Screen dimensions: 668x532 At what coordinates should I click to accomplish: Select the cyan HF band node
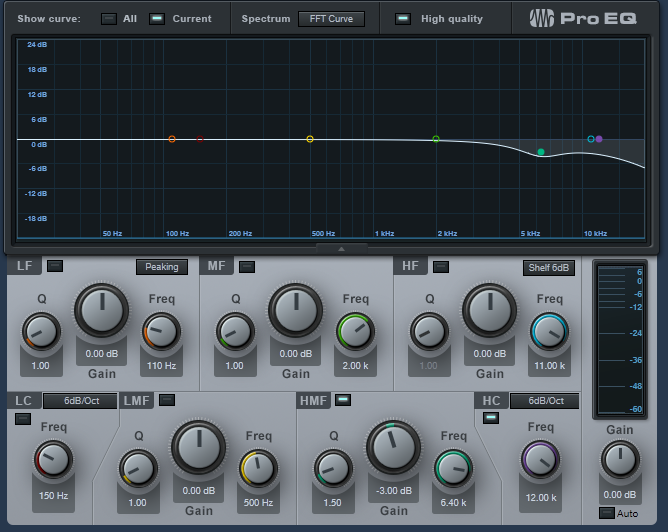point(590,139)
